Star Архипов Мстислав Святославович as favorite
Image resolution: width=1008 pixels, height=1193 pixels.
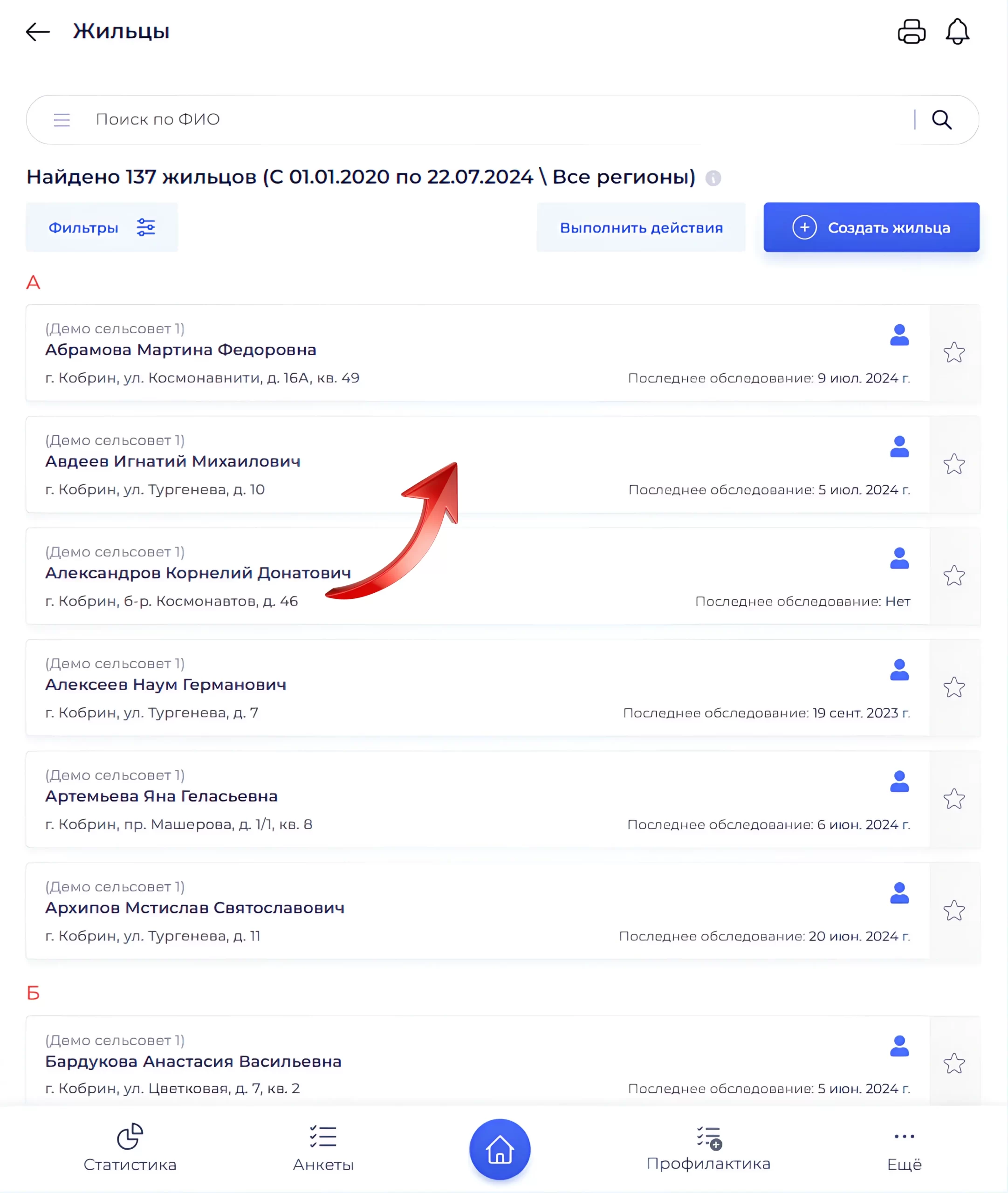point(954,910)
